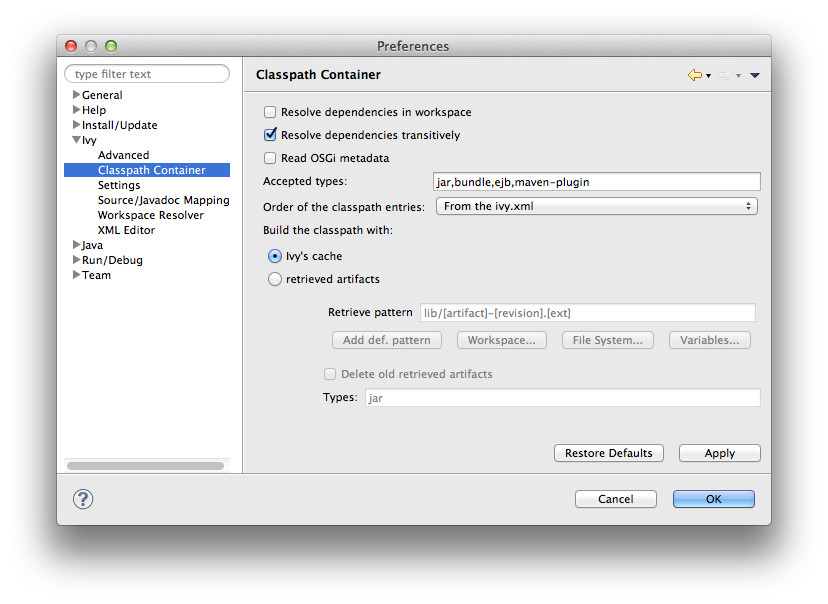
Task: Click the sidebar horizontal scrollbar
Action: [145, 466]
